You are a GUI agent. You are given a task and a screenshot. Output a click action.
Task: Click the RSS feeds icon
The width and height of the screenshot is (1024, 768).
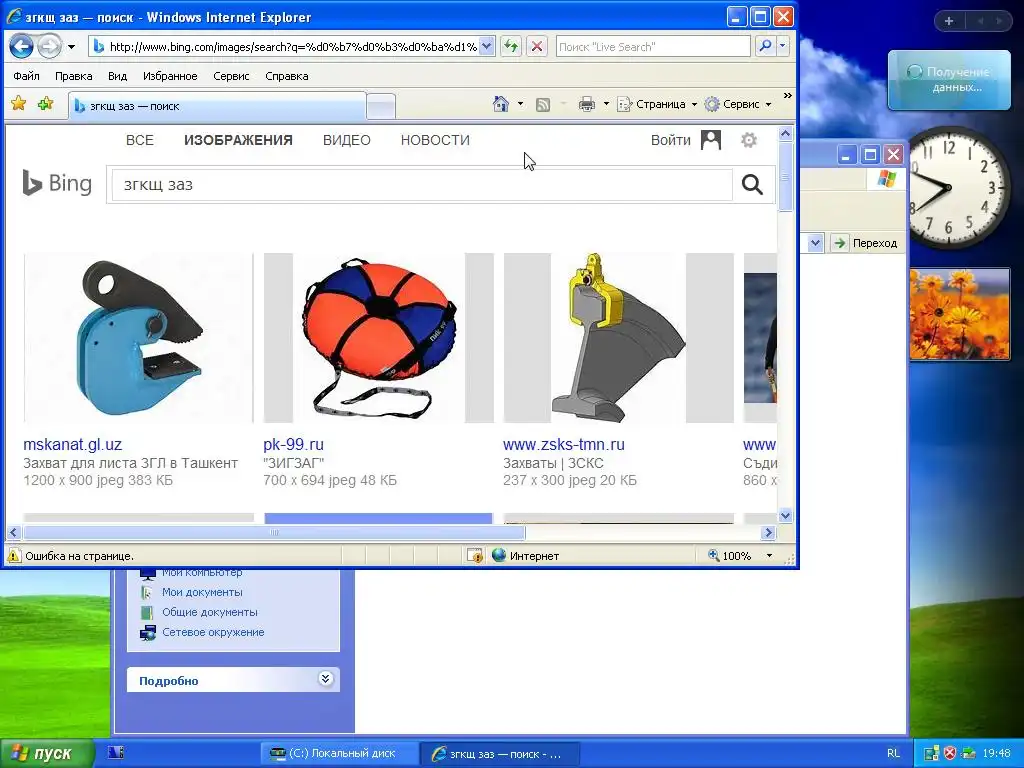[543, 104]
